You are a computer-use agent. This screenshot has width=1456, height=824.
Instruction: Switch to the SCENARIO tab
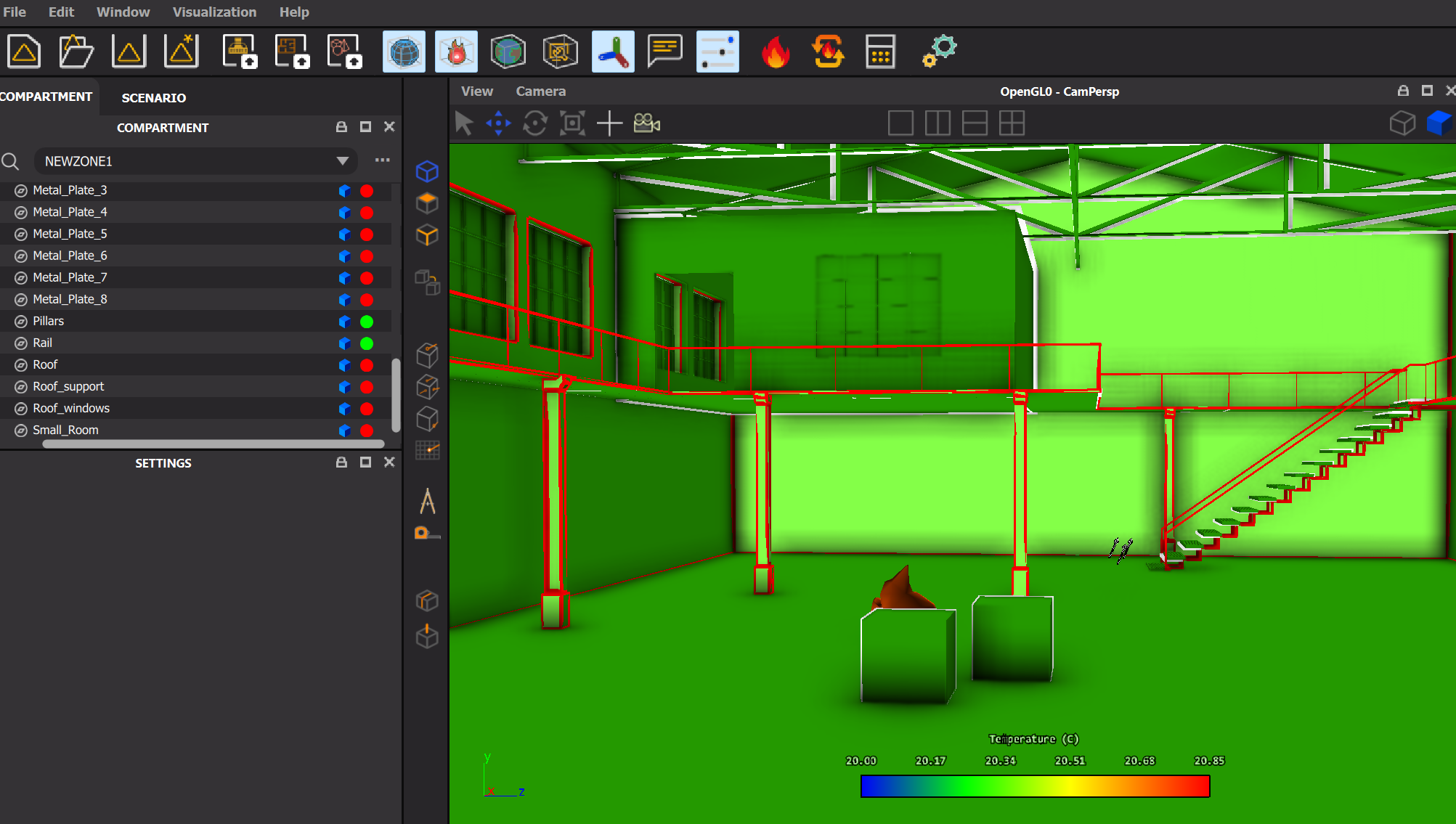pyautogui.click(x=153, y=98)
